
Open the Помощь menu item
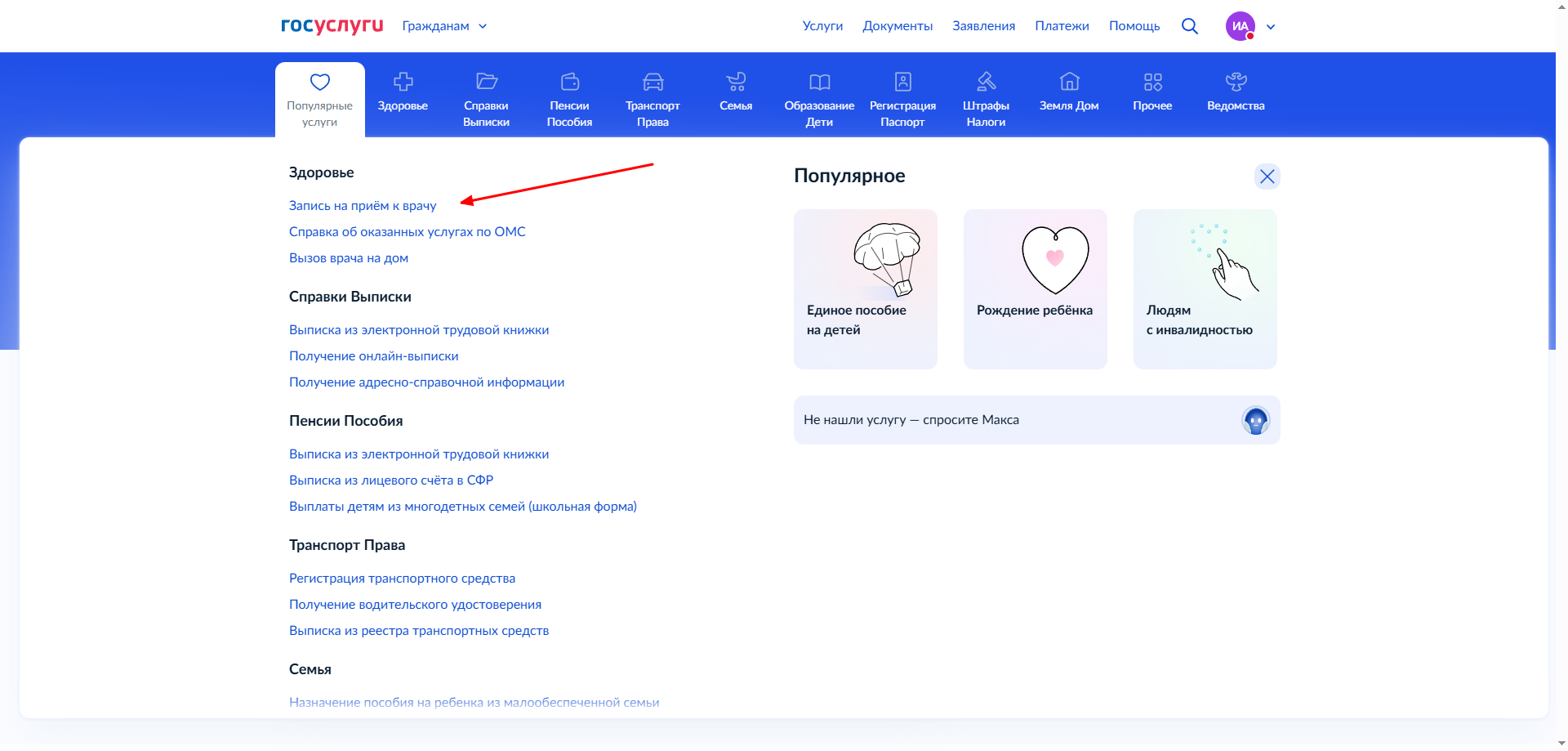click(1134, 26)
